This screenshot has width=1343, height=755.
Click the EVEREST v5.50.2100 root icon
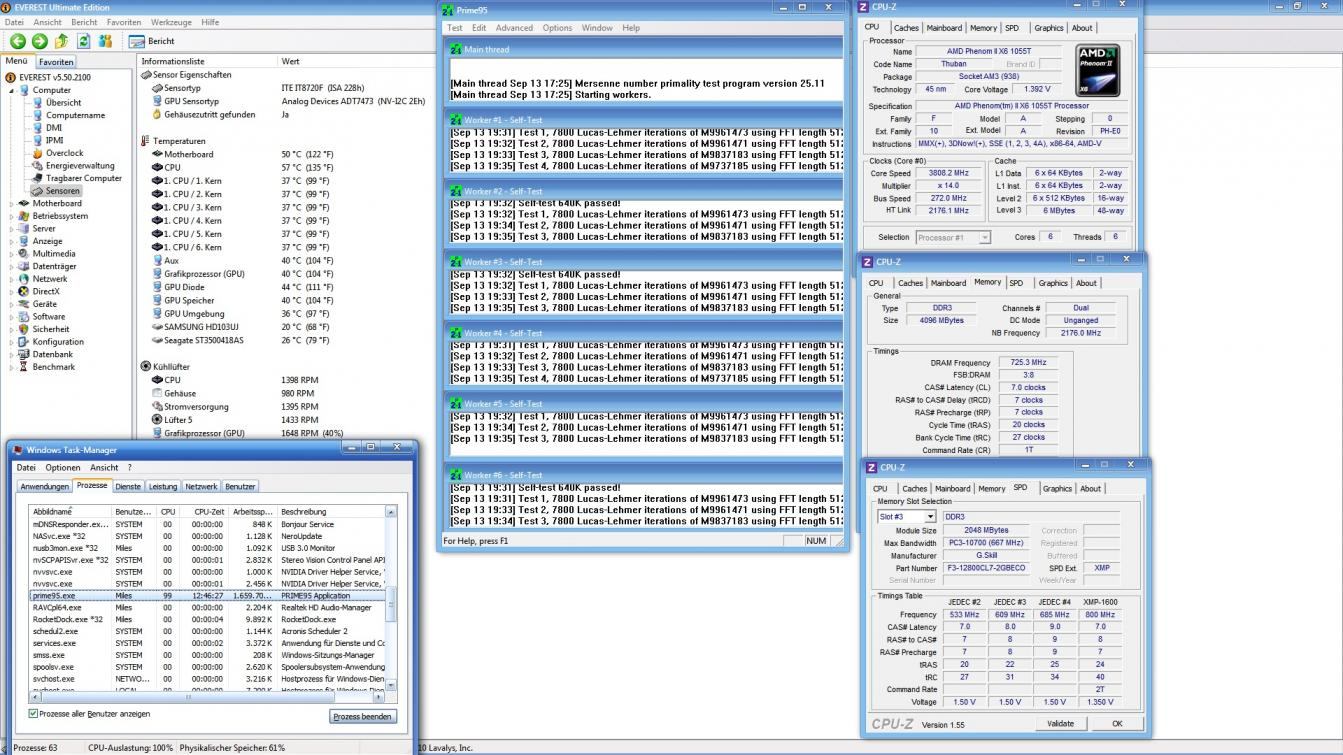12,77
